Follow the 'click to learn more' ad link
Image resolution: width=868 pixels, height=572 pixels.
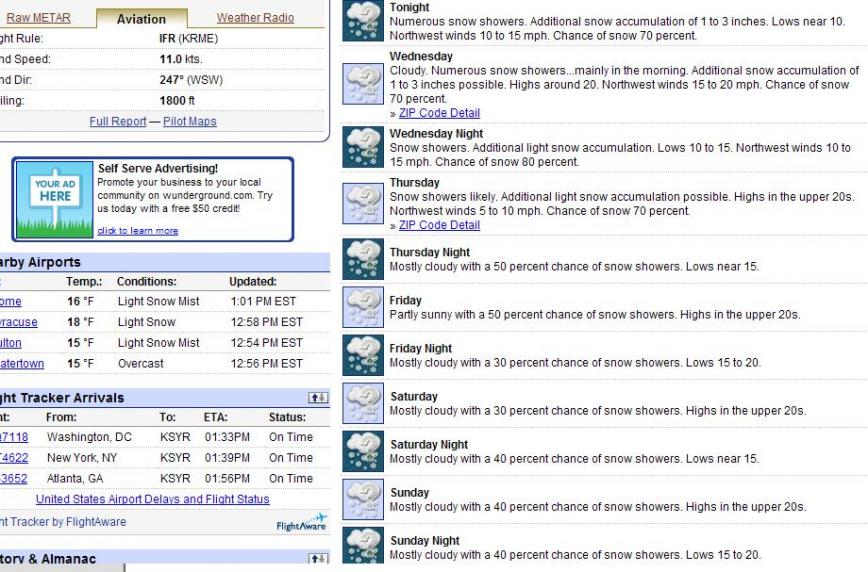tap(138, 231)
